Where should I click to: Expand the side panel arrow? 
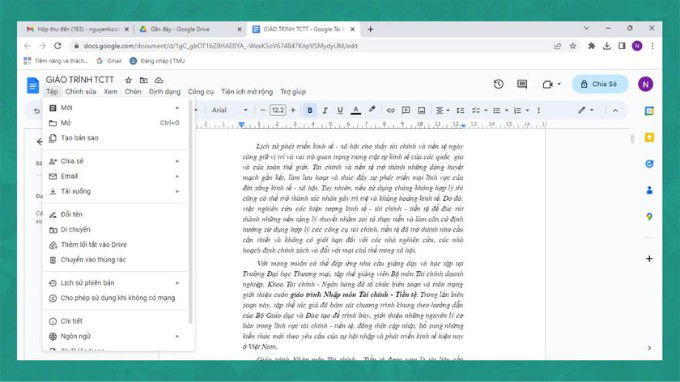pos(649,348)
